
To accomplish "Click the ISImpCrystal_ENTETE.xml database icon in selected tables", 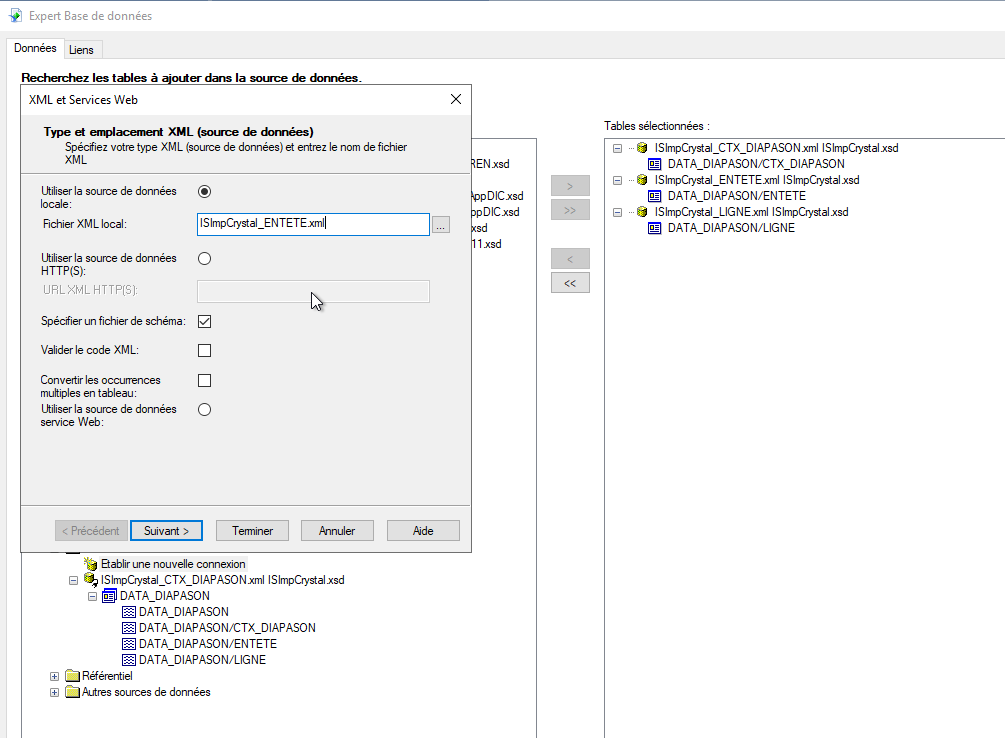I will pyautogui.click(x=642, y=180).
